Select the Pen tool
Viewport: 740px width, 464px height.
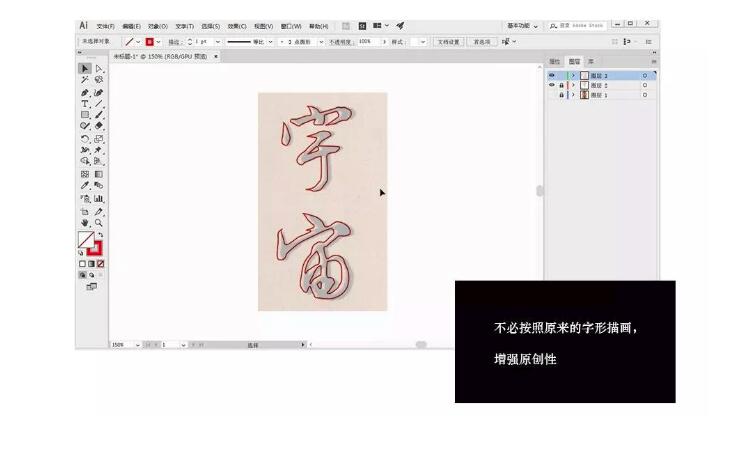(x=84, y=93)
